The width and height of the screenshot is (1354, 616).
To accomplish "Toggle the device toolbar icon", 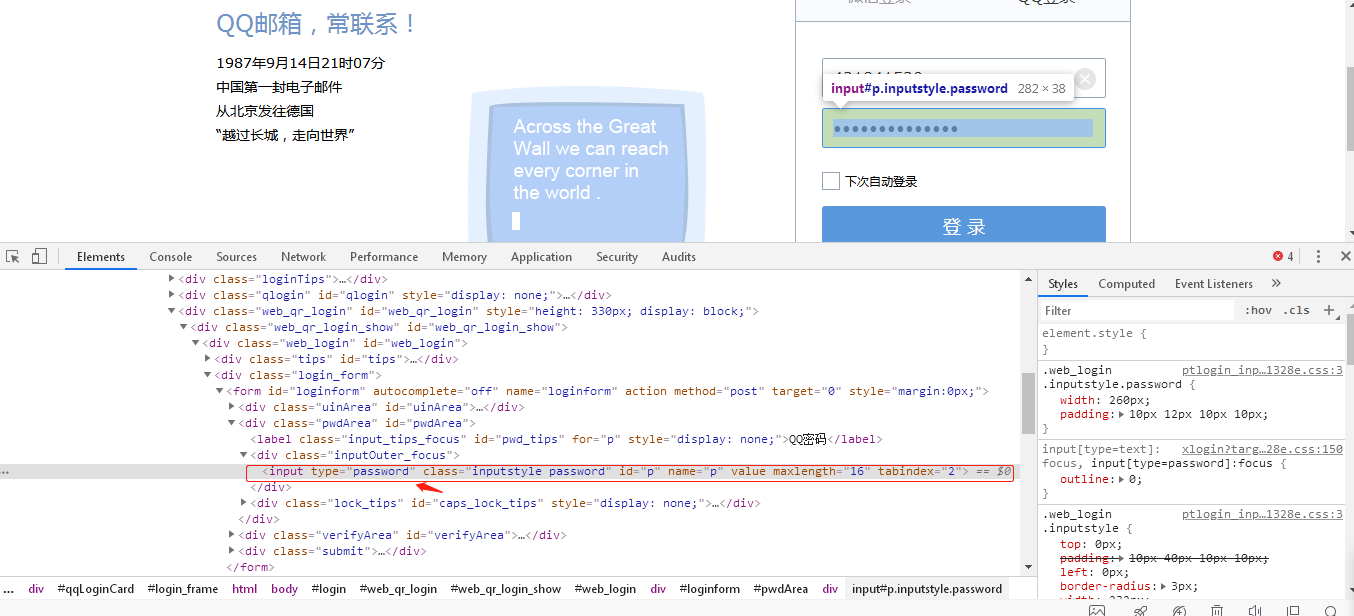I will click(x=39, y=257).
